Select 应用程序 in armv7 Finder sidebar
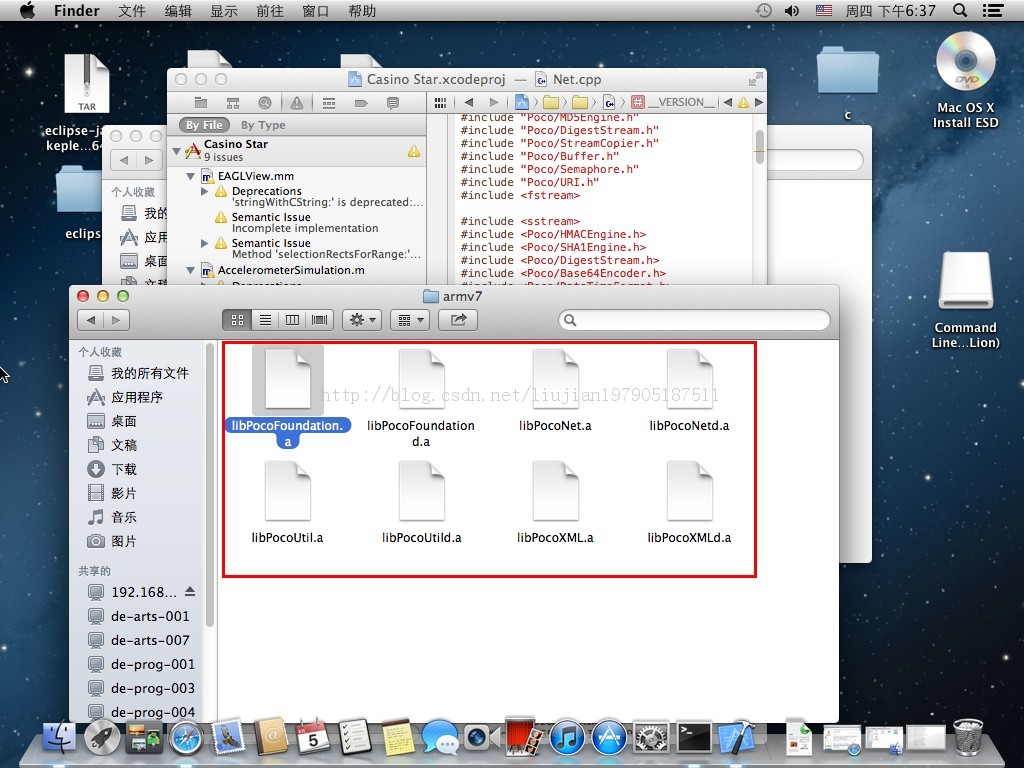1024x768 pixels. (137, 397)
